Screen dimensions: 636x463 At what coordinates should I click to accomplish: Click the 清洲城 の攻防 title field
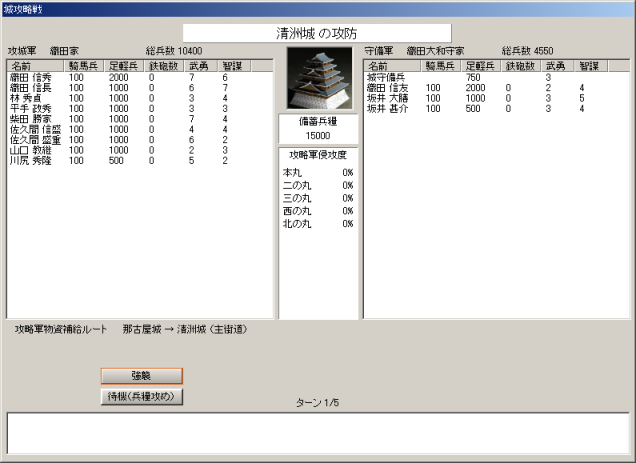coord(316,33)
